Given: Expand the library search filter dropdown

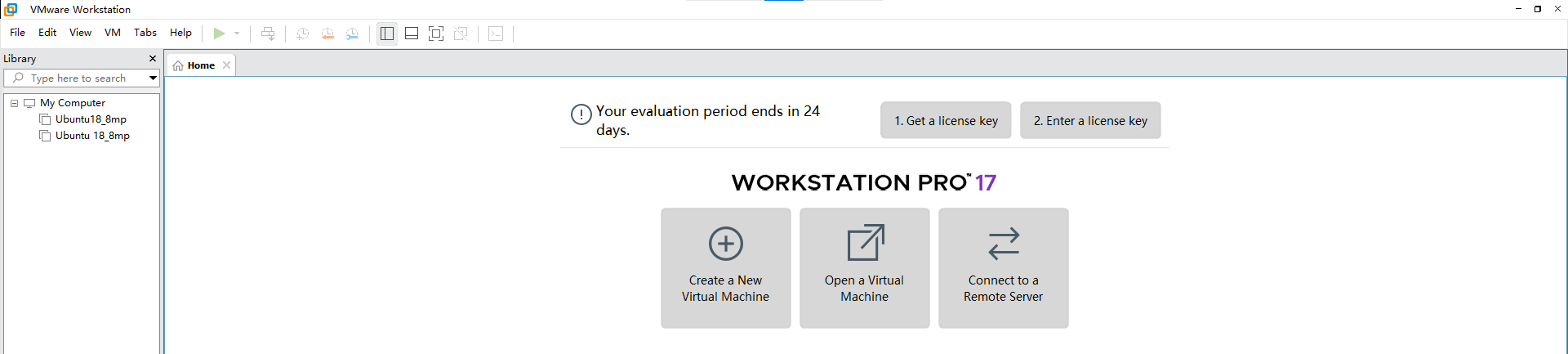Looking at the screenshot, I should pyautogui.click(x=153, y=78).
